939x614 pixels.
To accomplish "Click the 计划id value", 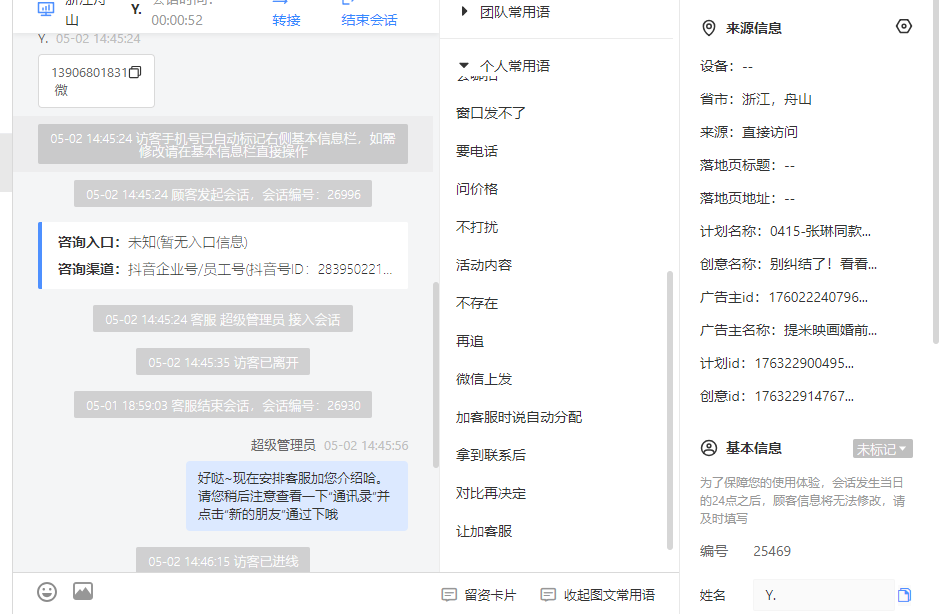I will pyautogui.click(x=804, y=363).
